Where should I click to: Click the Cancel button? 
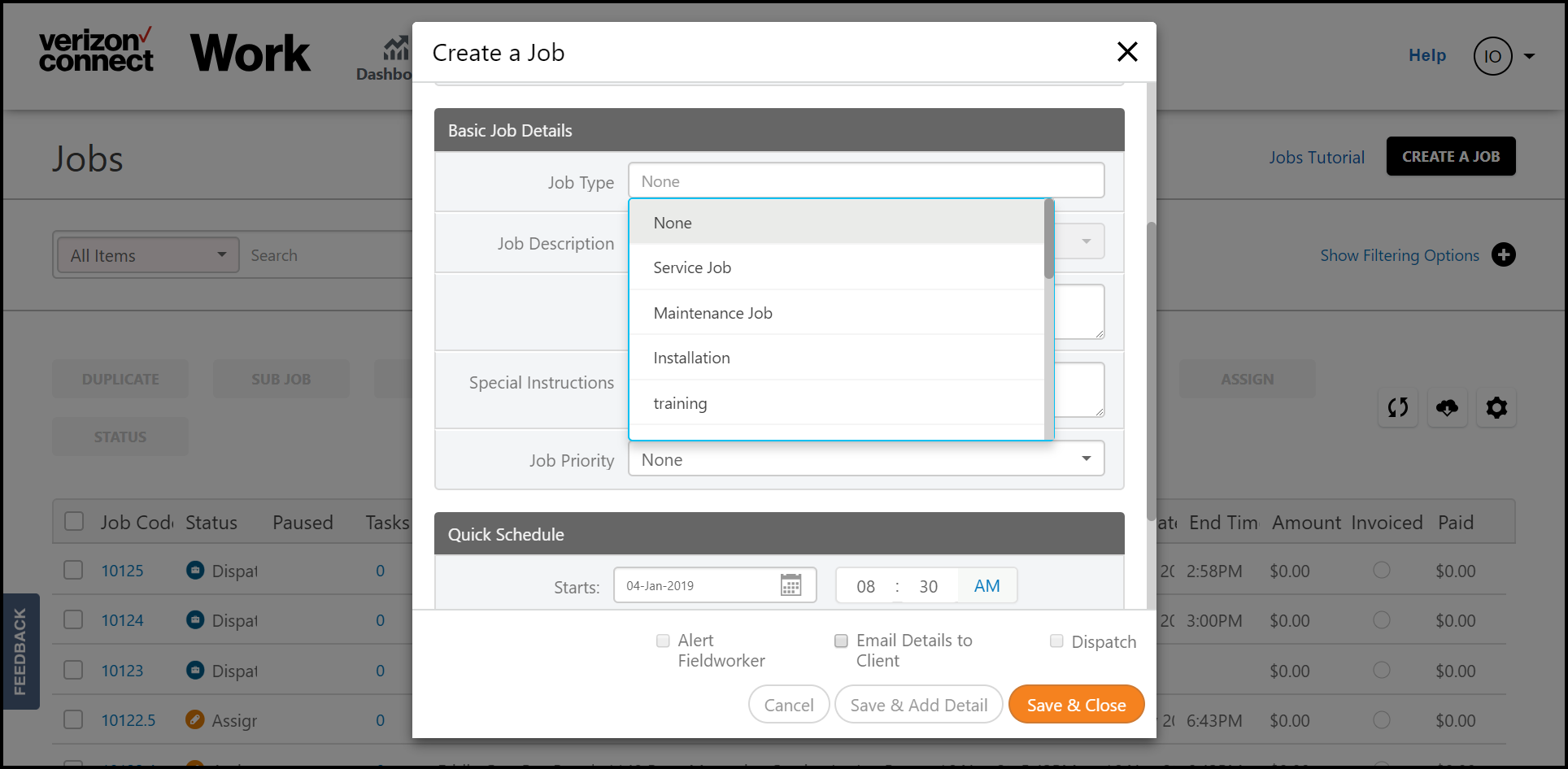pos(789,705)
